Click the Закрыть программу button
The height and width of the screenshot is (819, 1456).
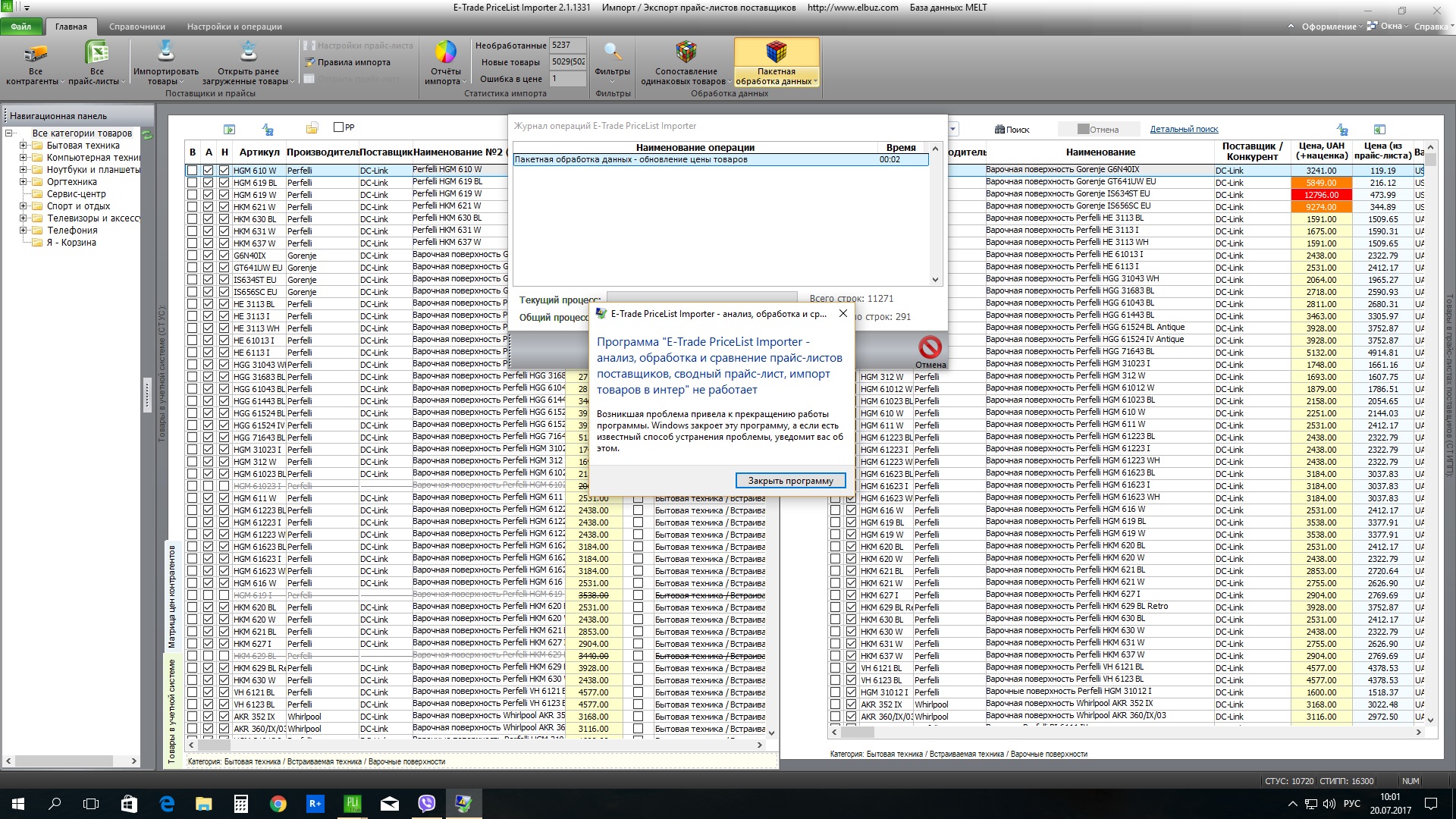pos(790,481)
